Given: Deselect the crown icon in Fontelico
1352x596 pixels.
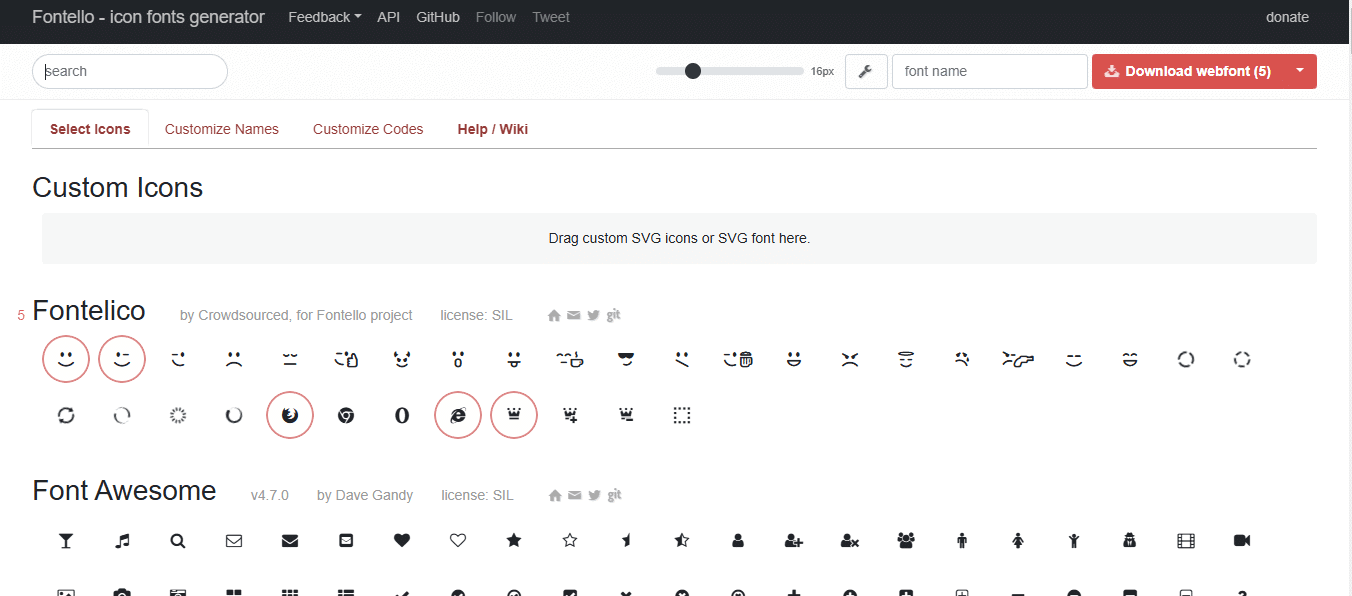Looking at the screenshot, I should [514, 414].
